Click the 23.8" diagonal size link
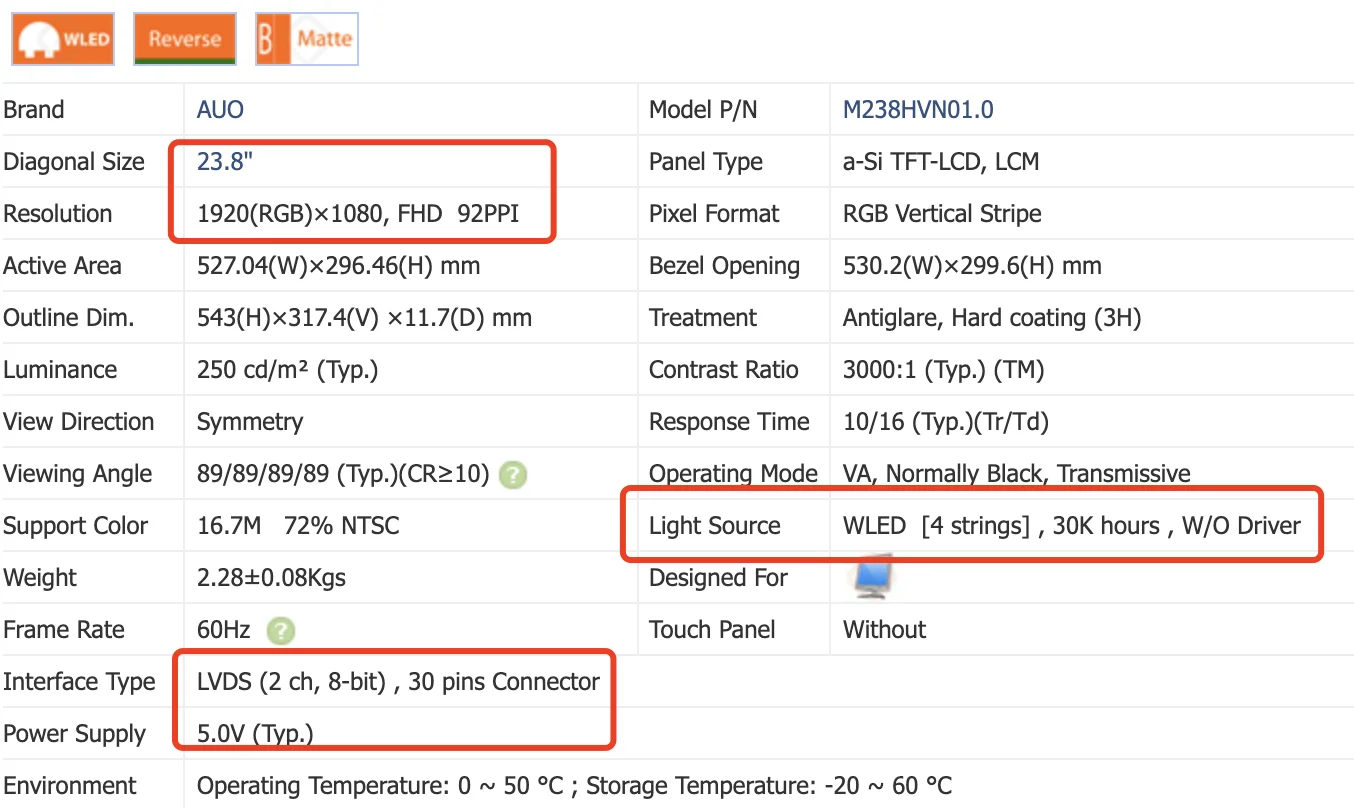The width and height of the screenshot is (1354, 808). pyautogui.click(x=225, y=162)
